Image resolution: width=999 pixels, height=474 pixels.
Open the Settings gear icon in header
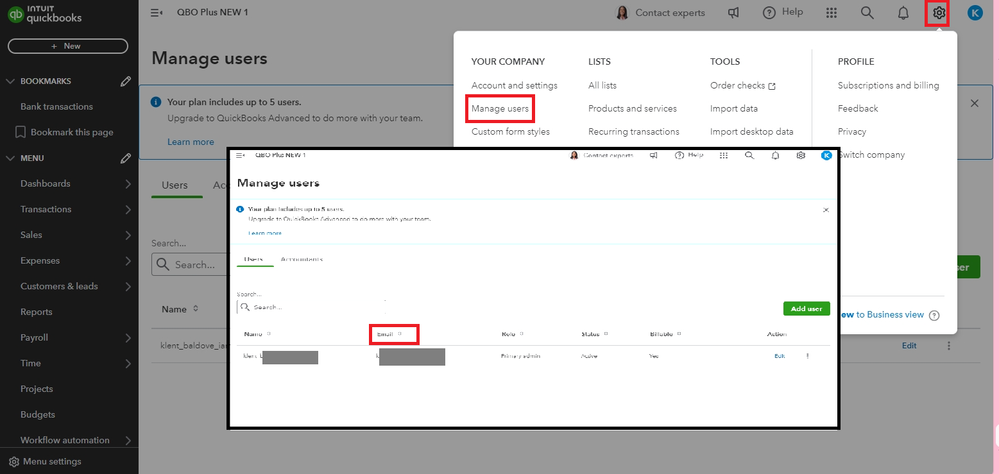938,13
